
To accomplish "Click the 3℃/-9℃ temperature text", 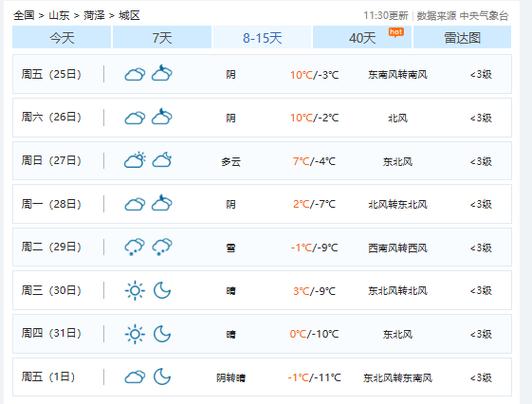I will click(x=315, y=291).
